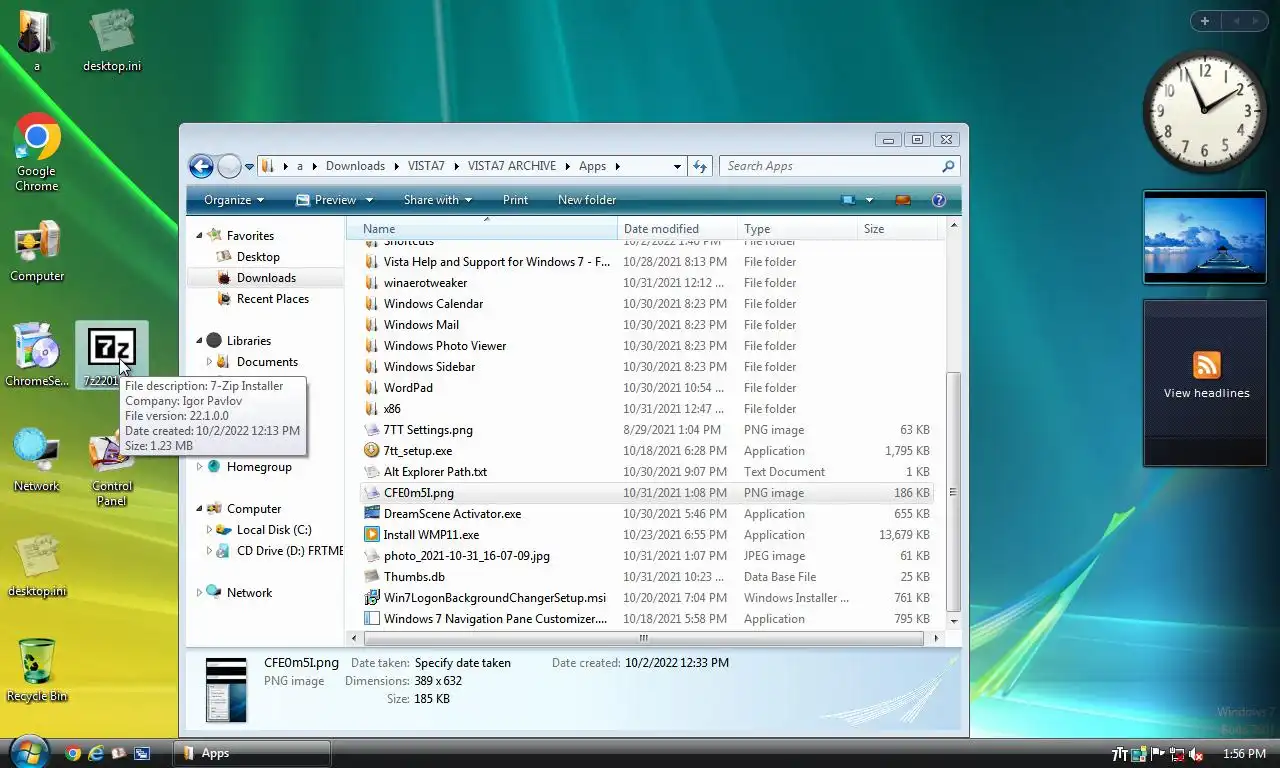
Task: Click the search magnifier icon
Action: click(948, 166)
